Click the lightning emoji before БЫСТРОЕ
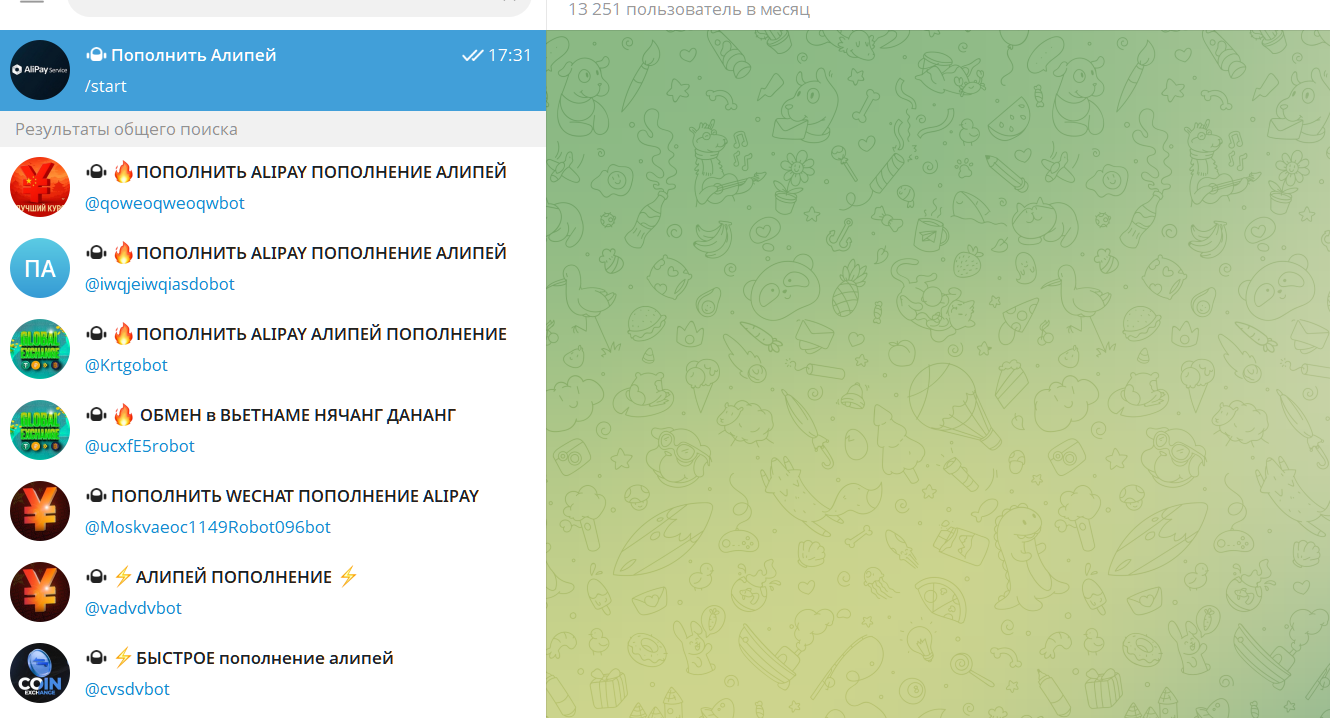 coord(123,658)
